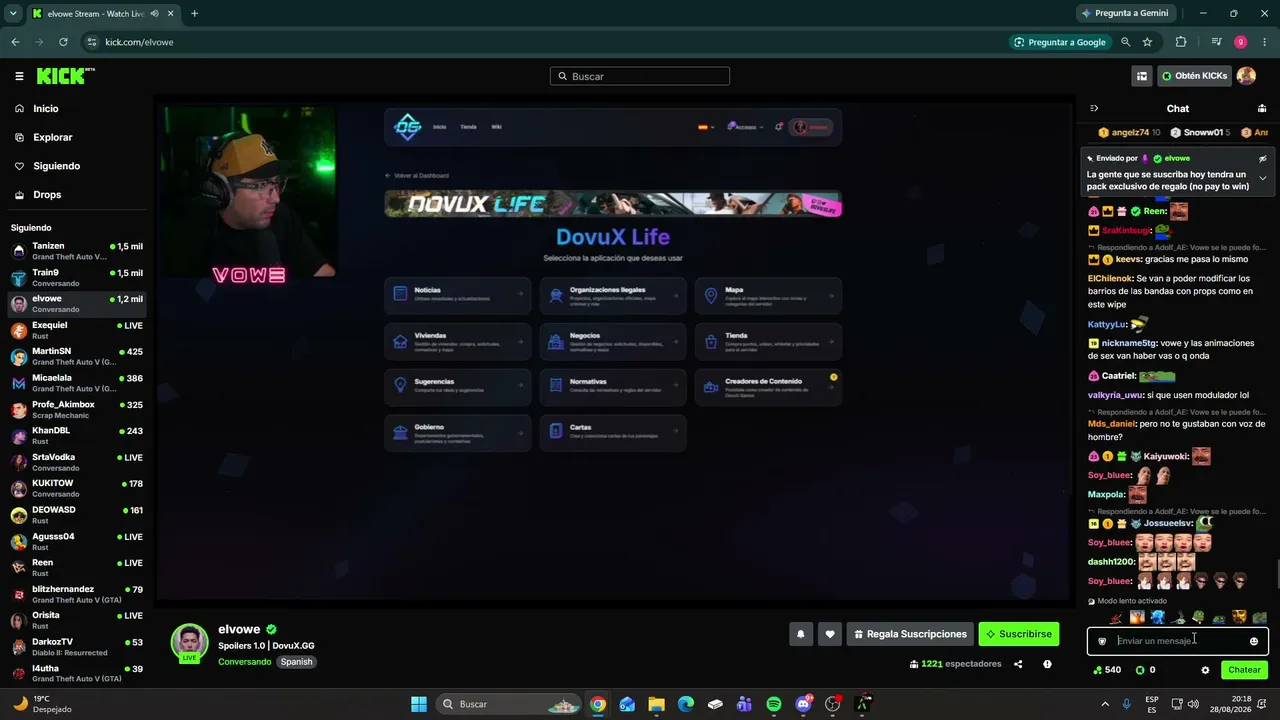Expand the pinned message from elvowe
This screenshot has width=1280, height=720.
pyautogui.click(x=1262, y=178)
